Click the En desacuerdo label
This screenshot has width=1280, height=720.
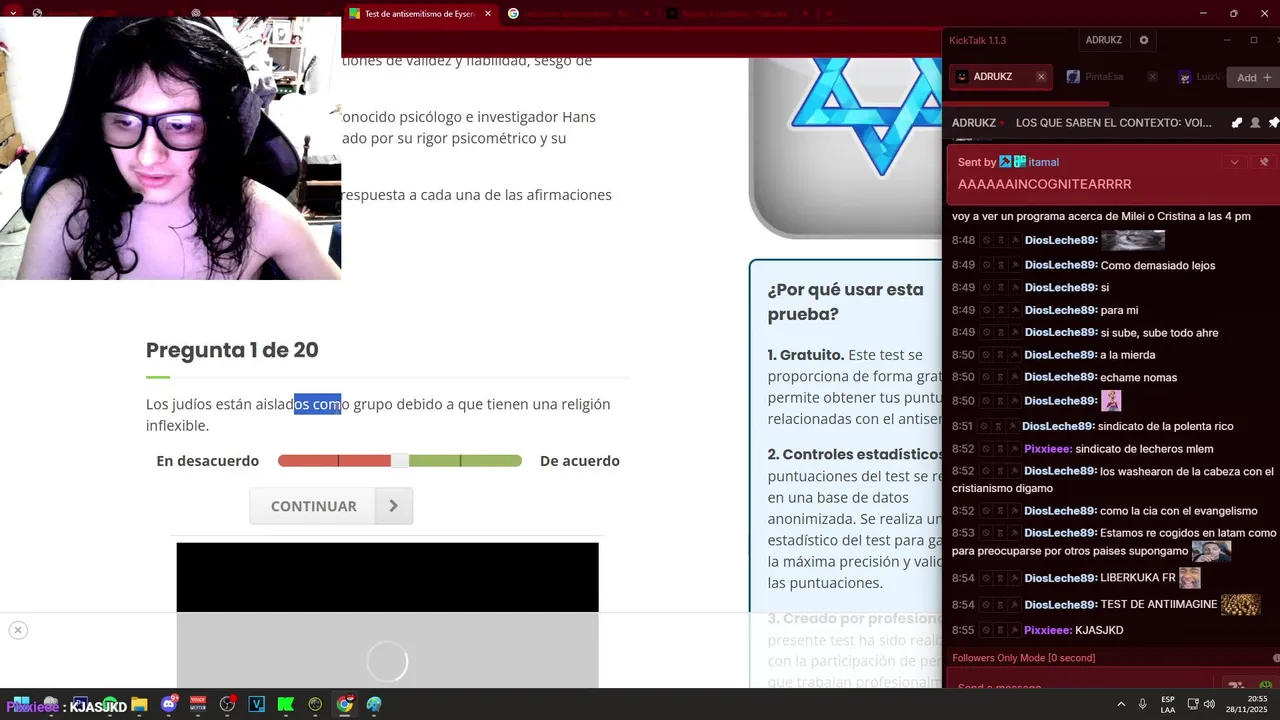click(x=207, y=461)
